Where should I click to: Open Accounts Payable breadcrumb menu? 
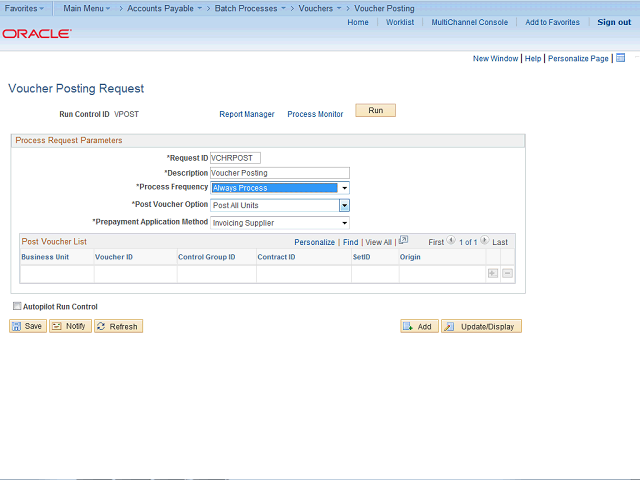[164, 8]
